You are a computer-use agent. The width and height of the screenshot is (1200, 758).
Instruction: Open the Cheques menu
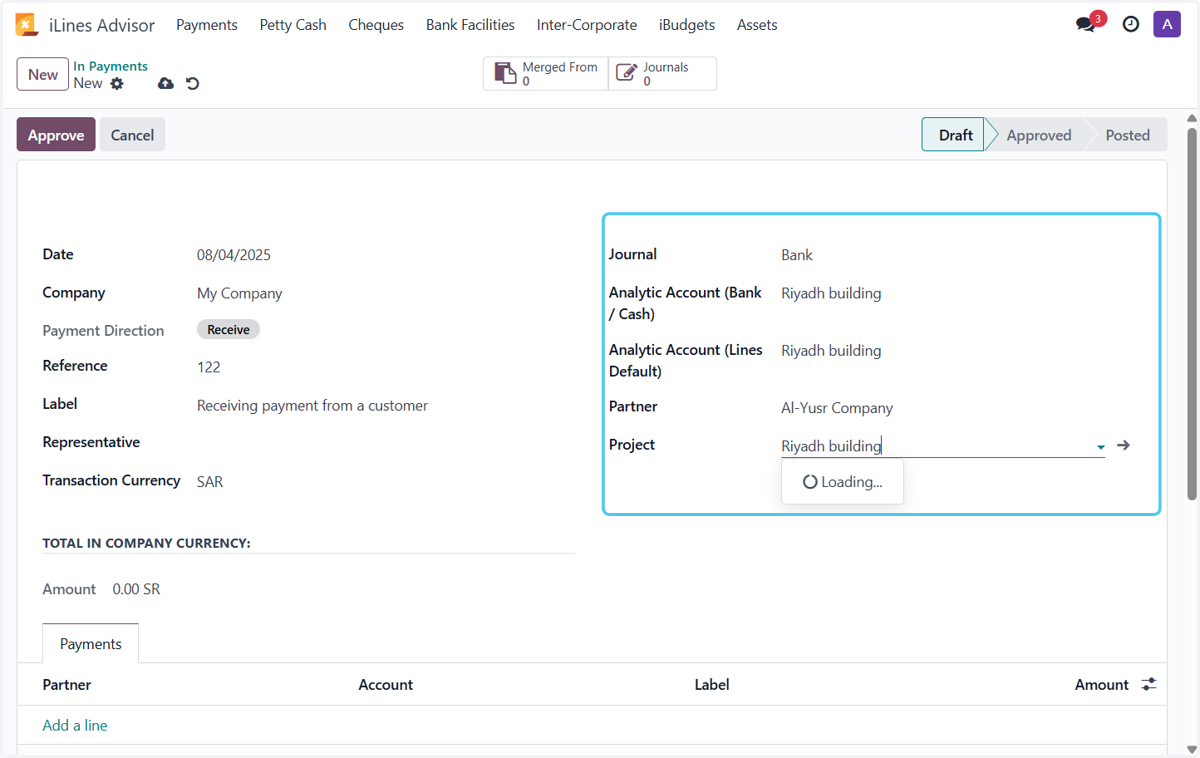[376, 25]
